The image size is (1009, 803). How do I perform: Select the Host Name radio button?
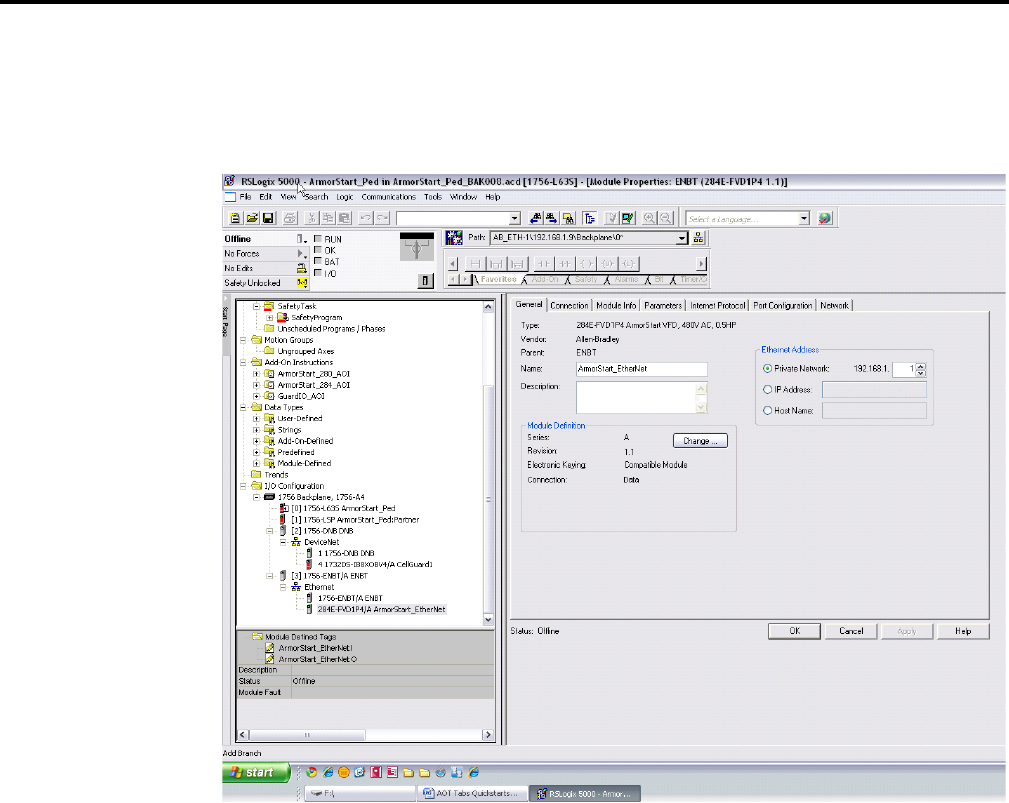click(x=767, y=410)
